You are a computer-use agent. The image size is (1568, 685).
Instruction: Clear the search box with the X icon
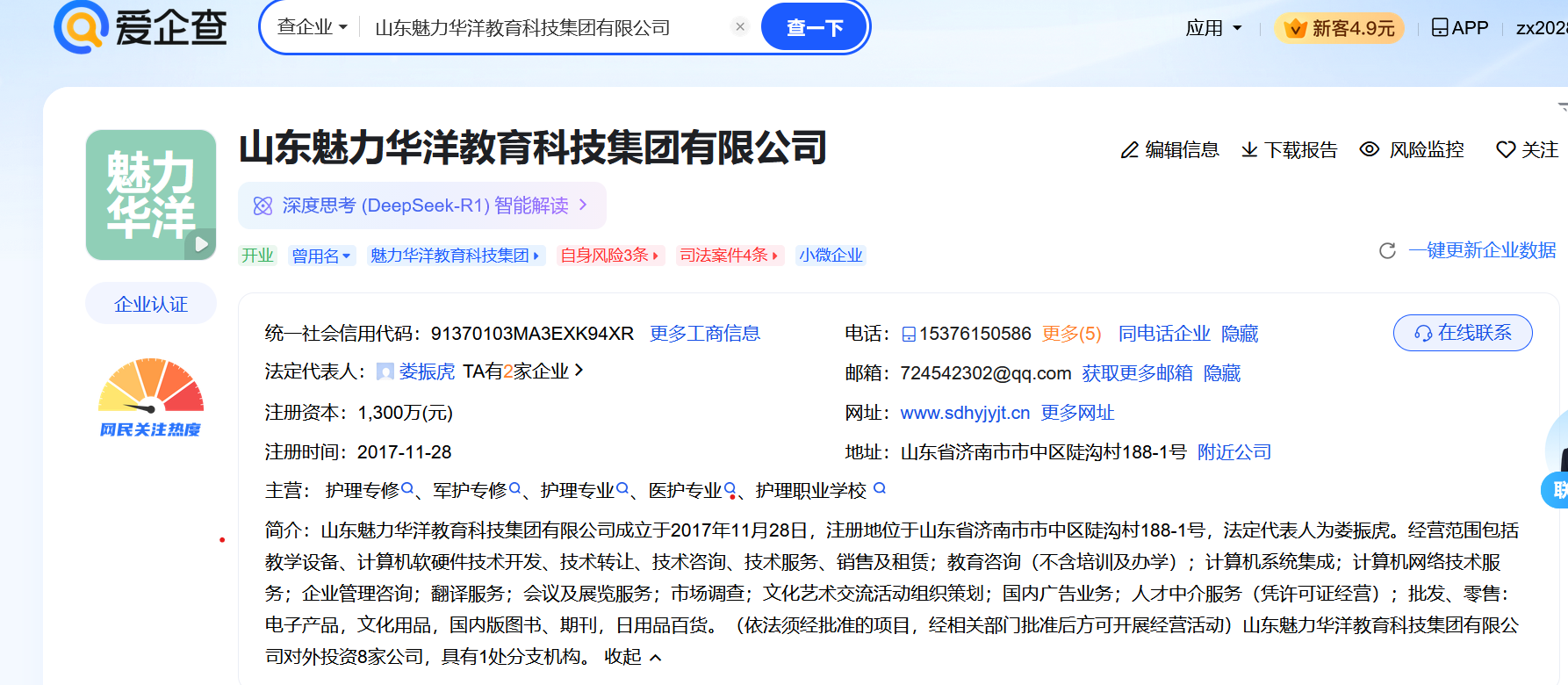coord(740,26)
